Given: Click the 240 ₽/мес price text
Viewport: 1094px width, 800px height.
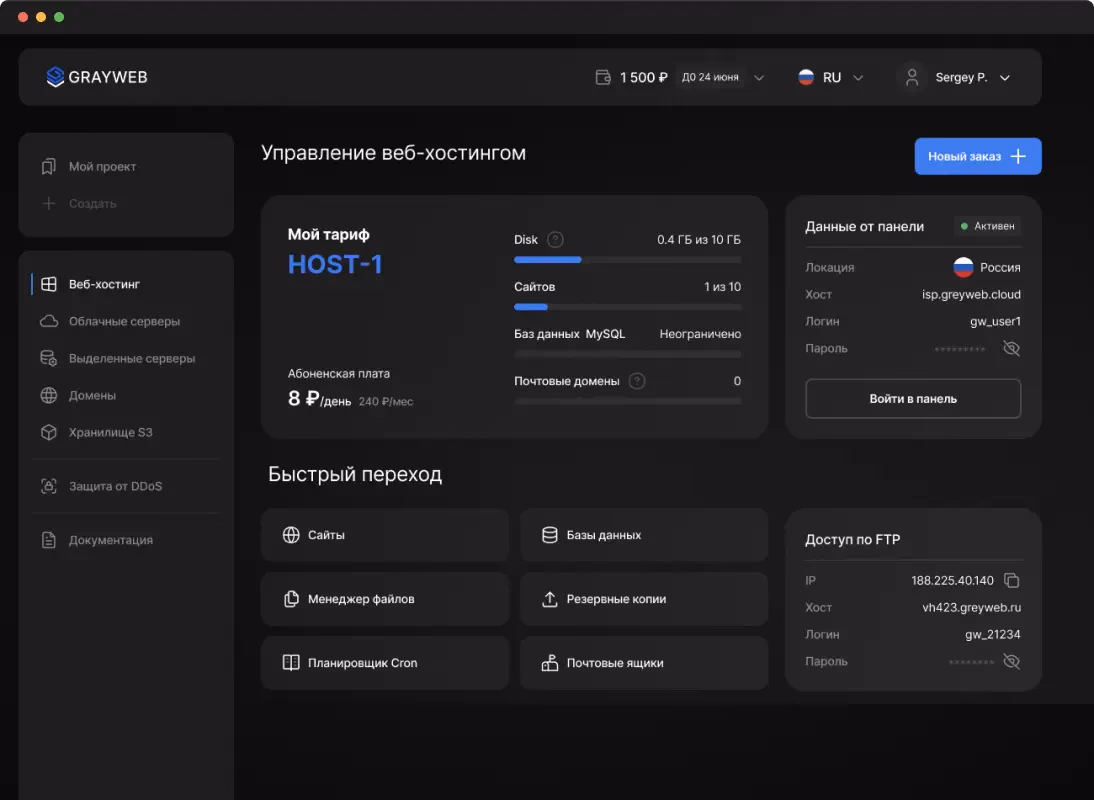Looking at the screenshot, I should 386,402.
